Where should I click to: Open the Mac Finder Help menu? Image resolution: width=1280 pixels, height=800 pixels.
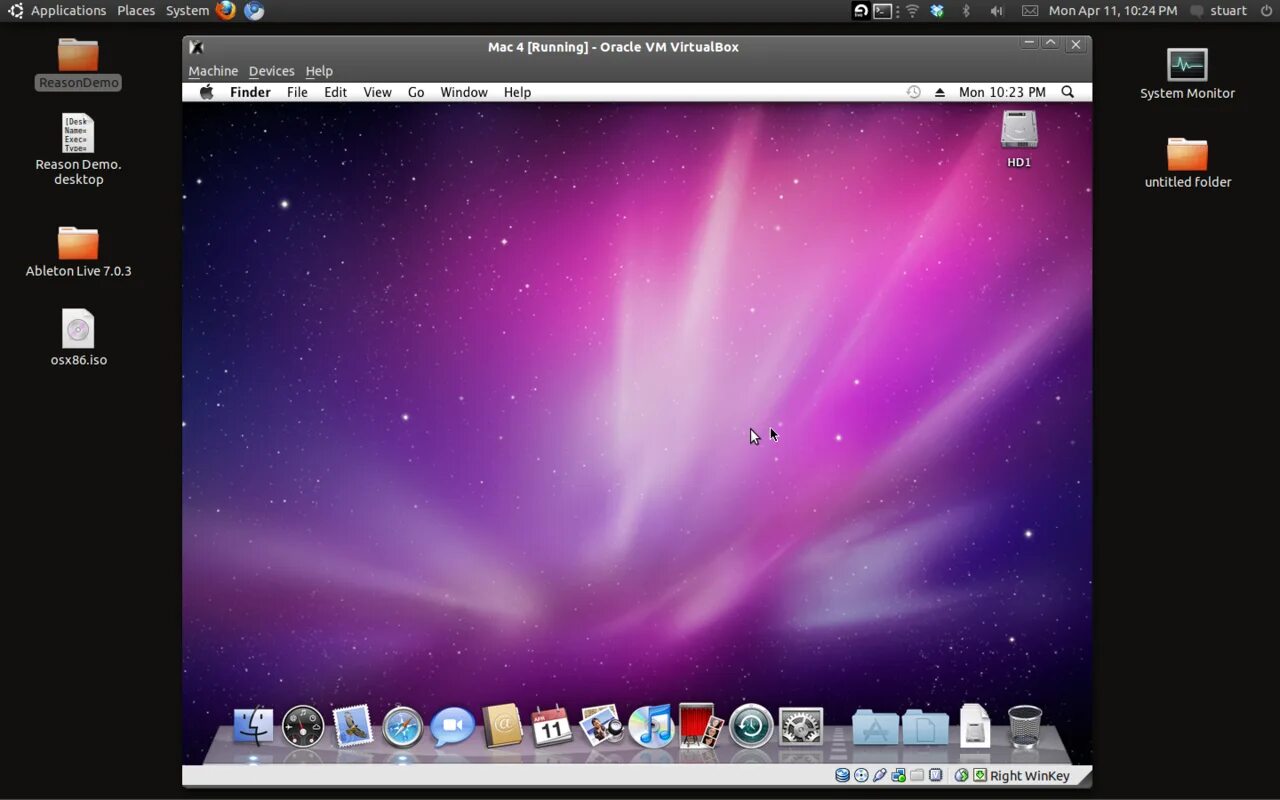[517, 92]
